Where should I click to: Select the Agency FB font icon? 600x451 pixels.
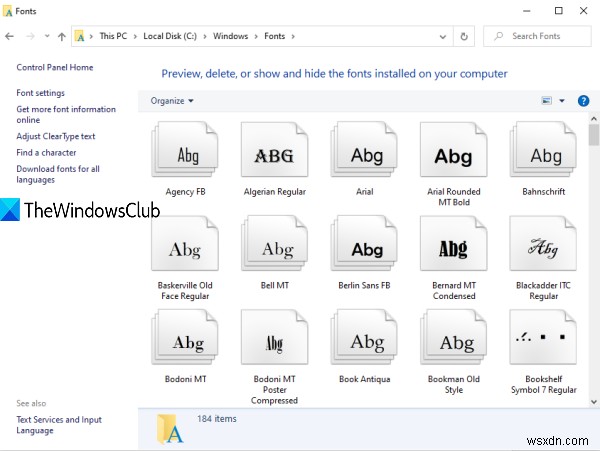click(185, 150)
